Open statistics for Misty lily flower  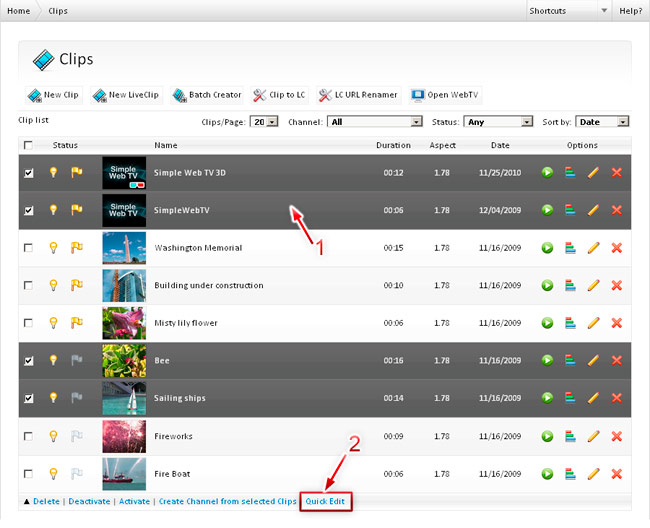[x=570, y=323]
